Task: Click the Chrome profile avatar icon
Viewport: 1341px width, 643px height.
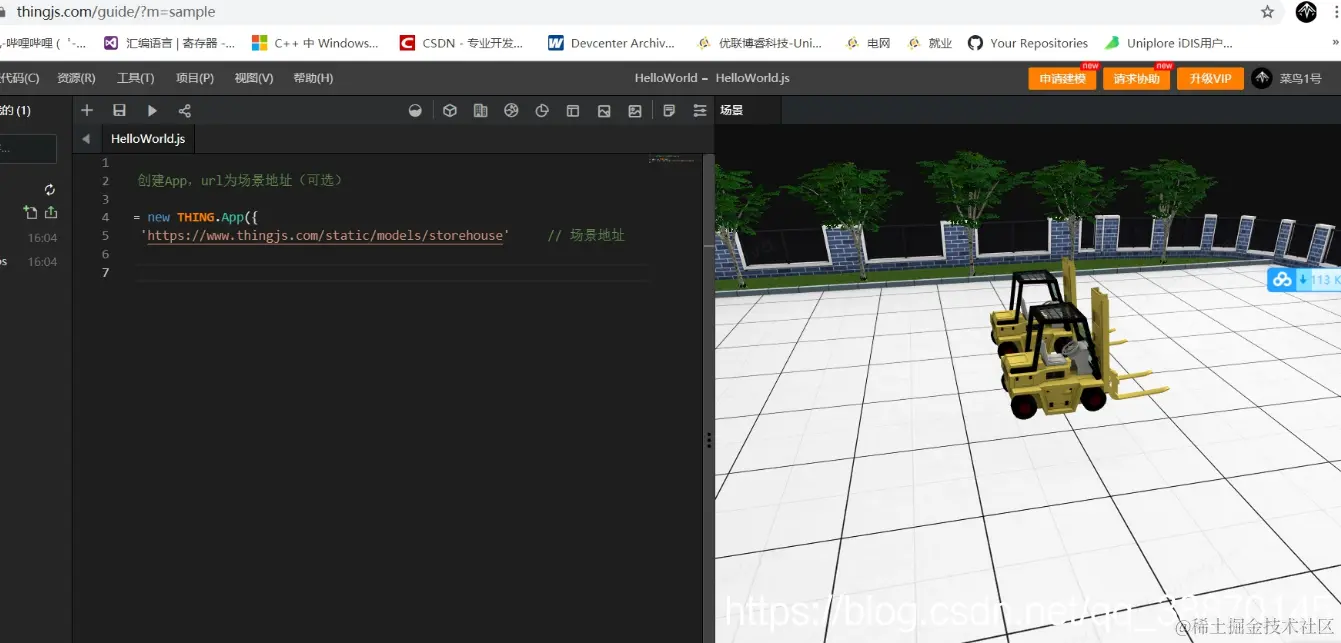Action: pyautogui.click(x=1306, y=12)
